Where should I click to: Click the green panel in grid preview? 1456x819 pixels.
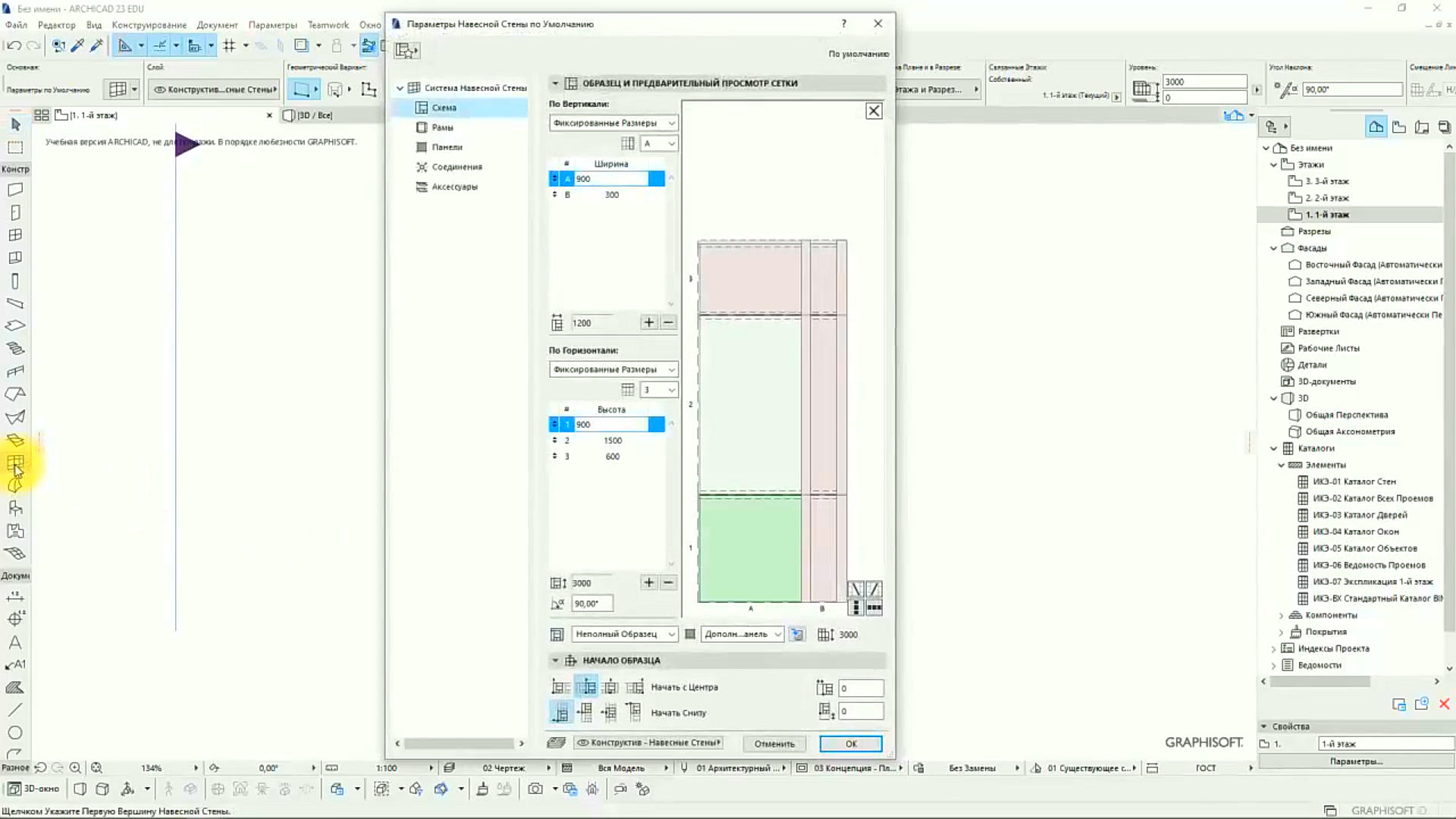click(749, 549)
